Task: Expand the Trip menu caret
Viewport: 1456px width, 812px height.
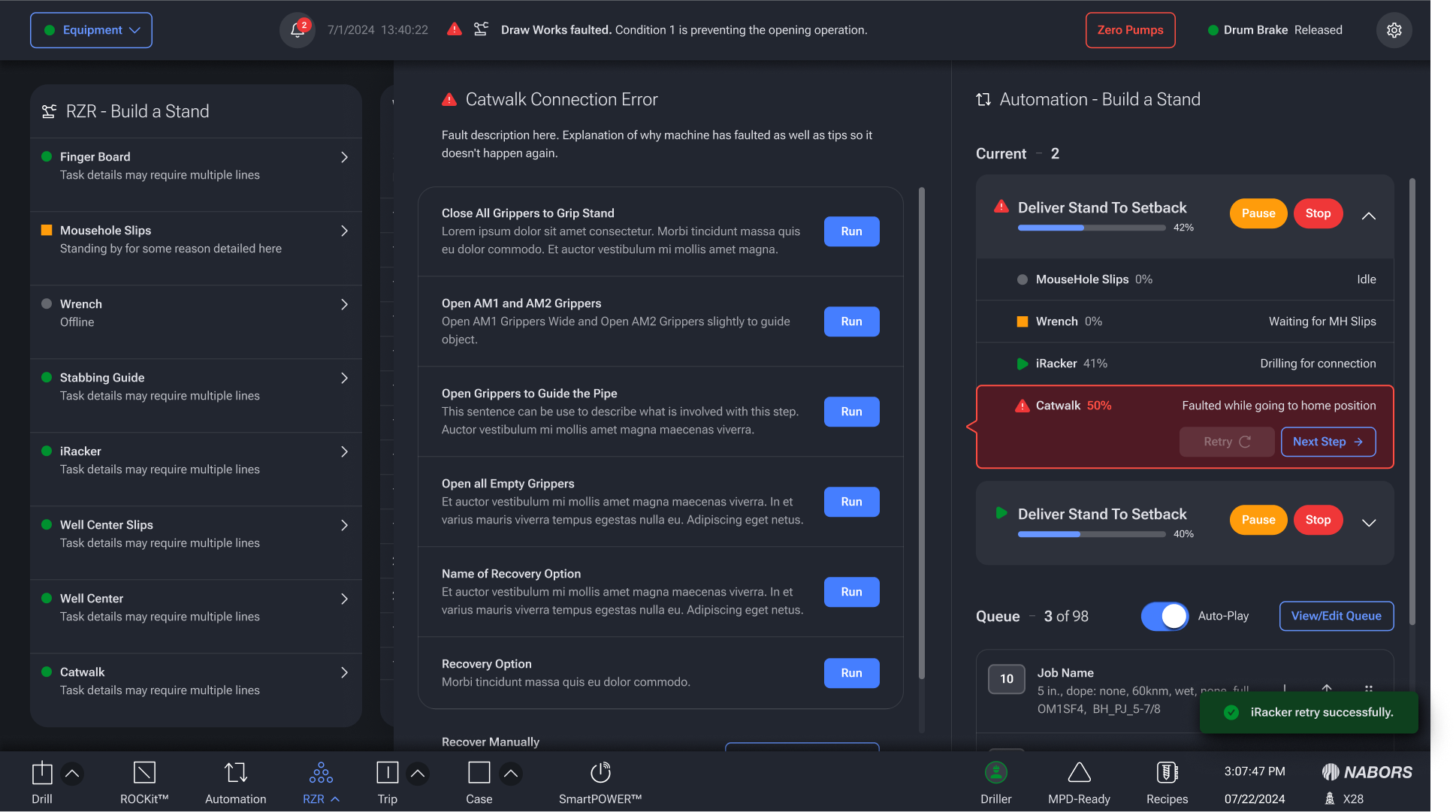Action: point(418,773)
